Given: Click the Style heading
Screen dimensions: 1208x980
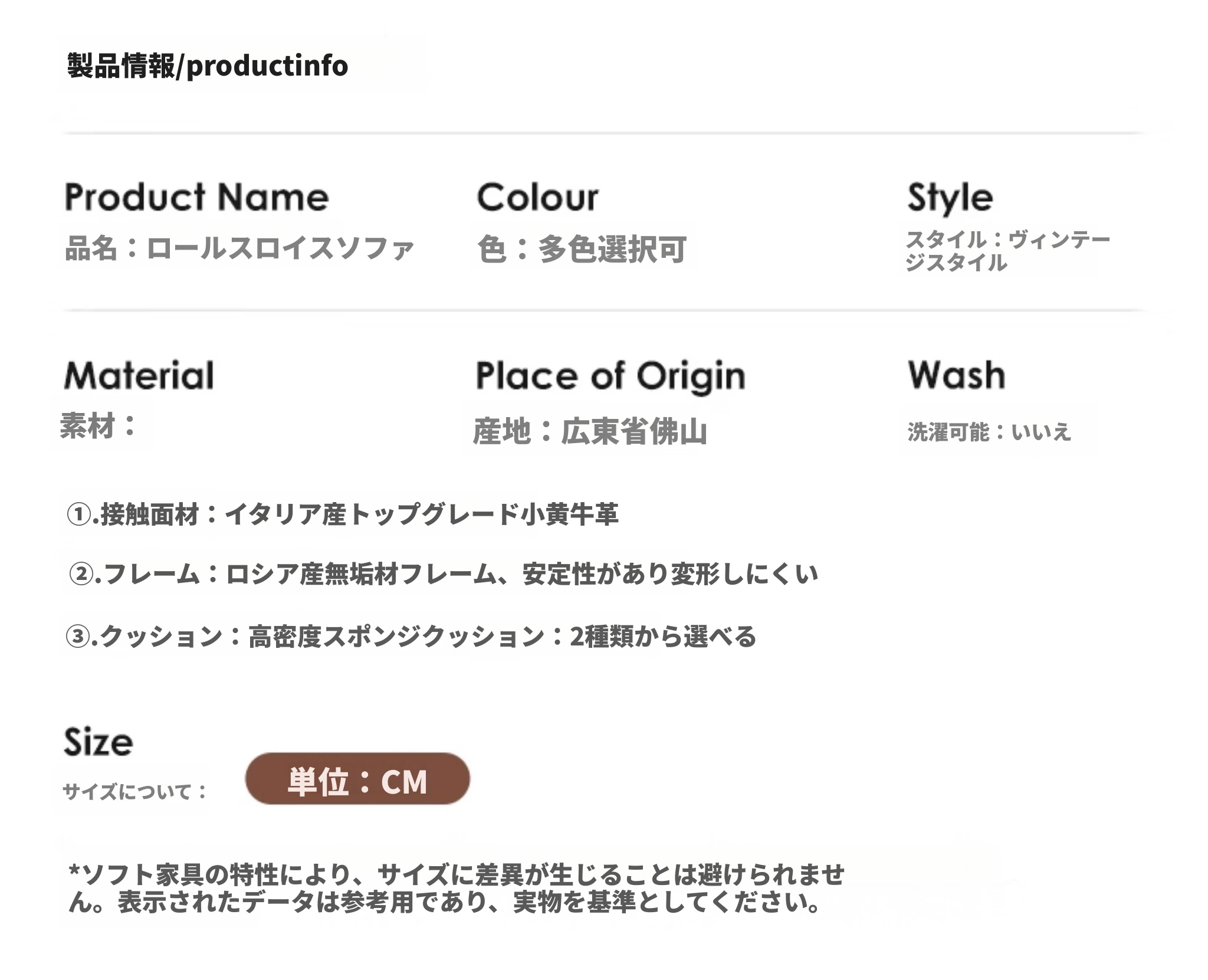Looking at the screenshot, I should click(950, 199).
